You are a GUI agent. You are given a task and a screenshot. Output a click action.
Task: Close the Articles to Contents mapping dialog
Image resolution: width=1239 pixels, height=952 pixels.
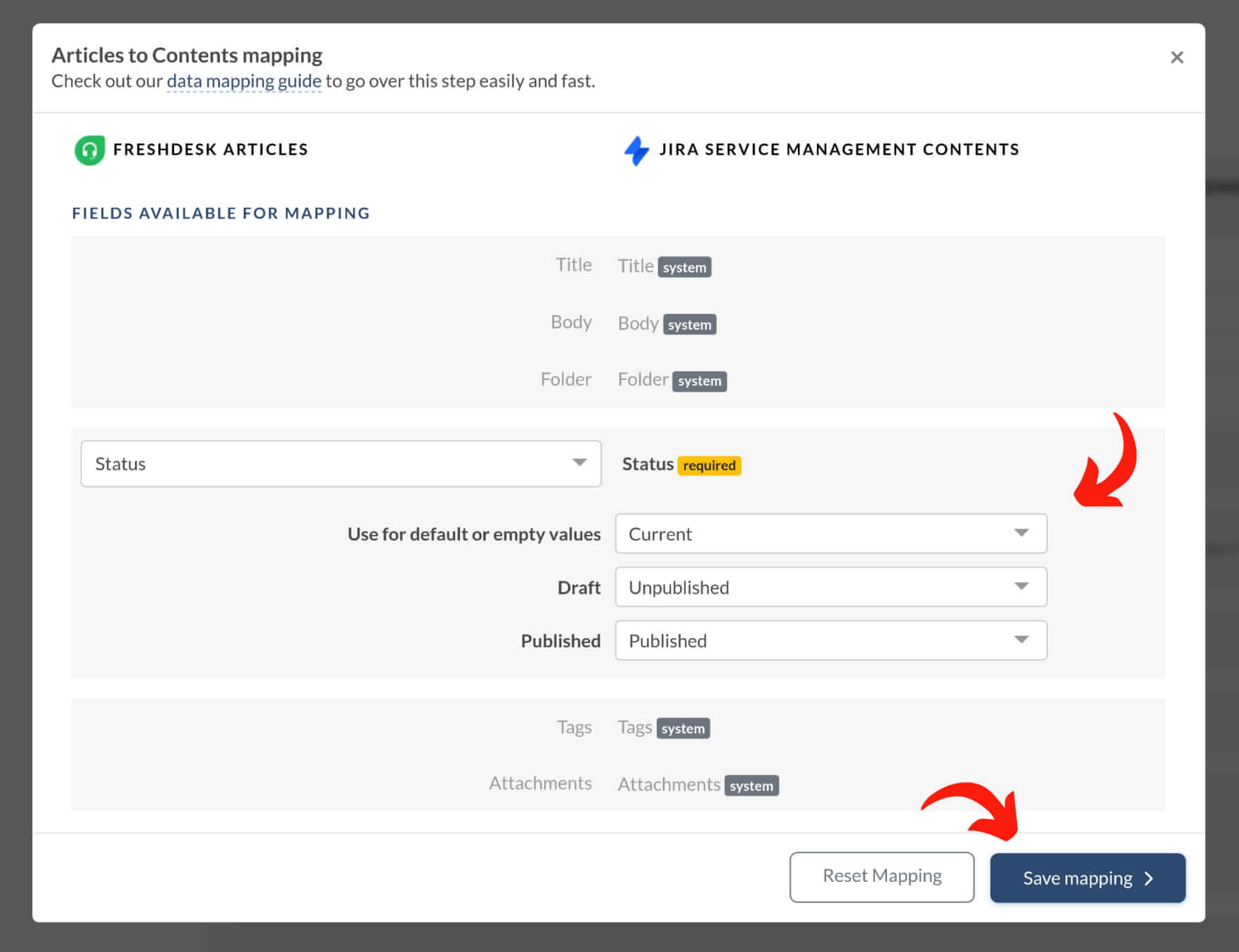[1176, 58]
